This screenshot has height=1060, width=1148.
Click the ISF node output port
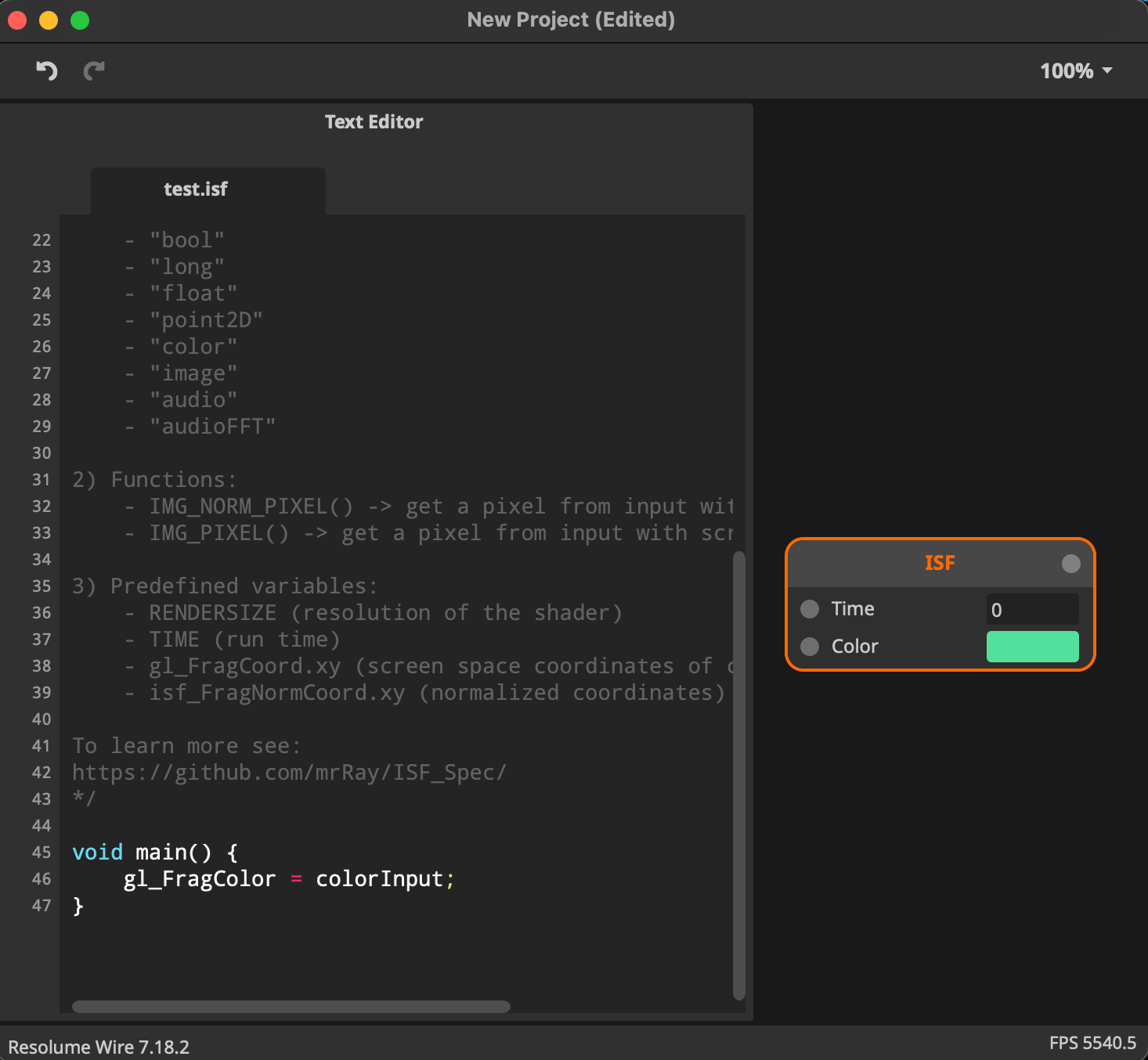[1070, 564]
